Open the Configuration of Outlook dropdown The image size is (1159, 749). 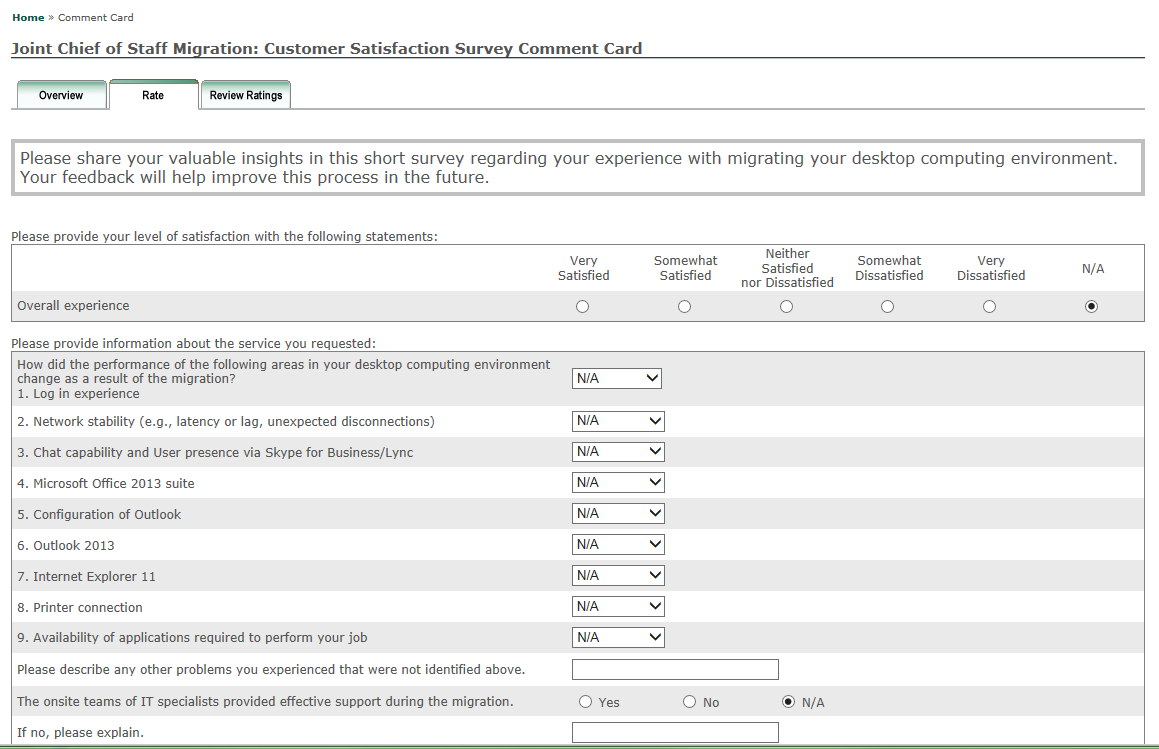point(618,514)
